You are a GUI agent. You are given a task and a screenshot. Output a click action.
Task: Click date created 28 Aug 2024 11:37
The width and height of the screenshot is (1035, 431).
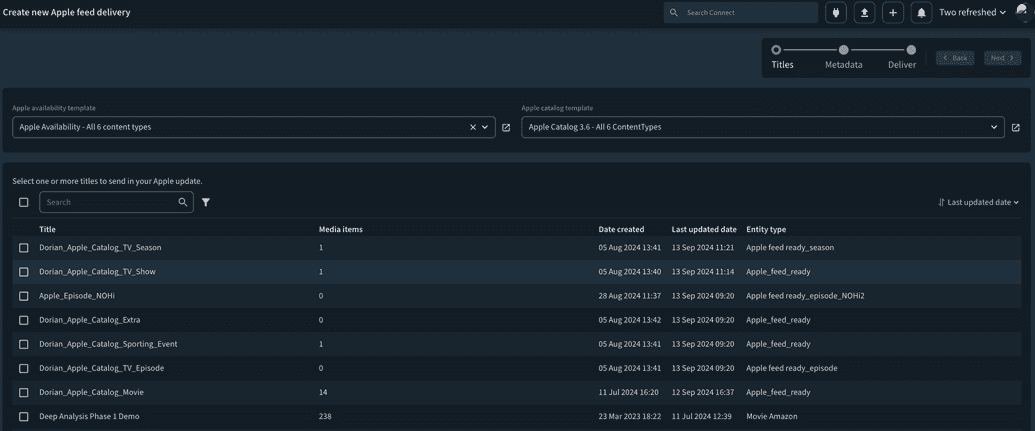630,296
